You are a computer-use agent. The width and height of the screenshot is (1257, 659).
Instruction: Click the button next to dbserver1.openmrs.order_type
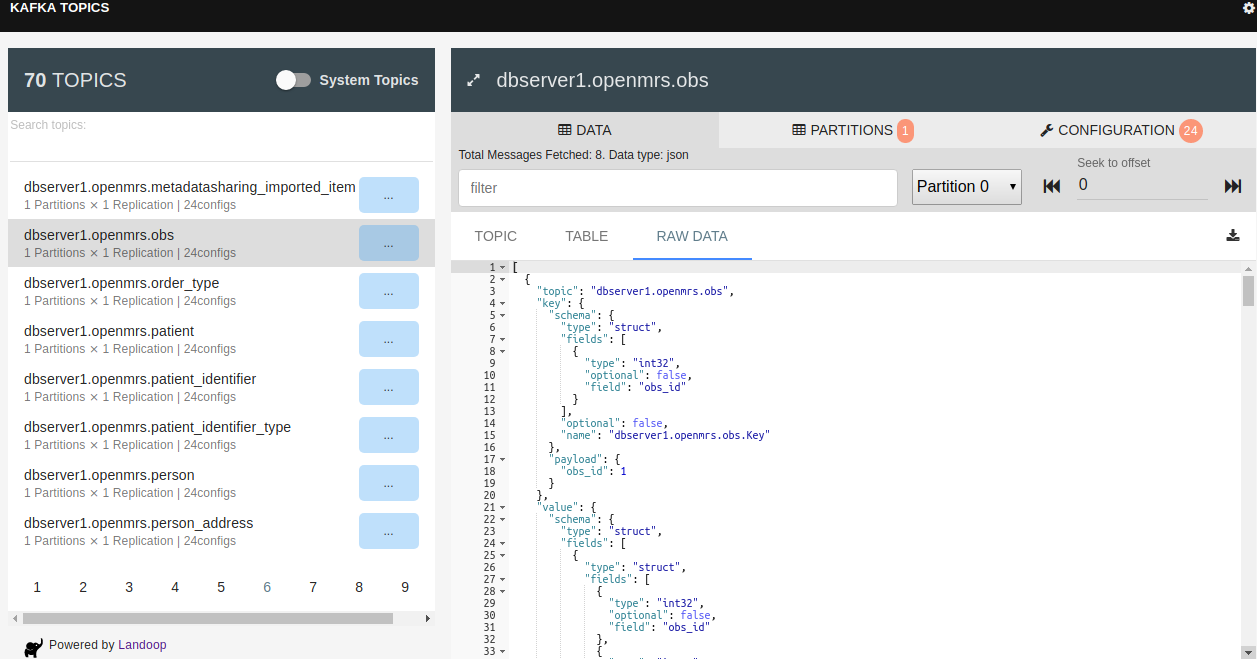coord(389,291)
